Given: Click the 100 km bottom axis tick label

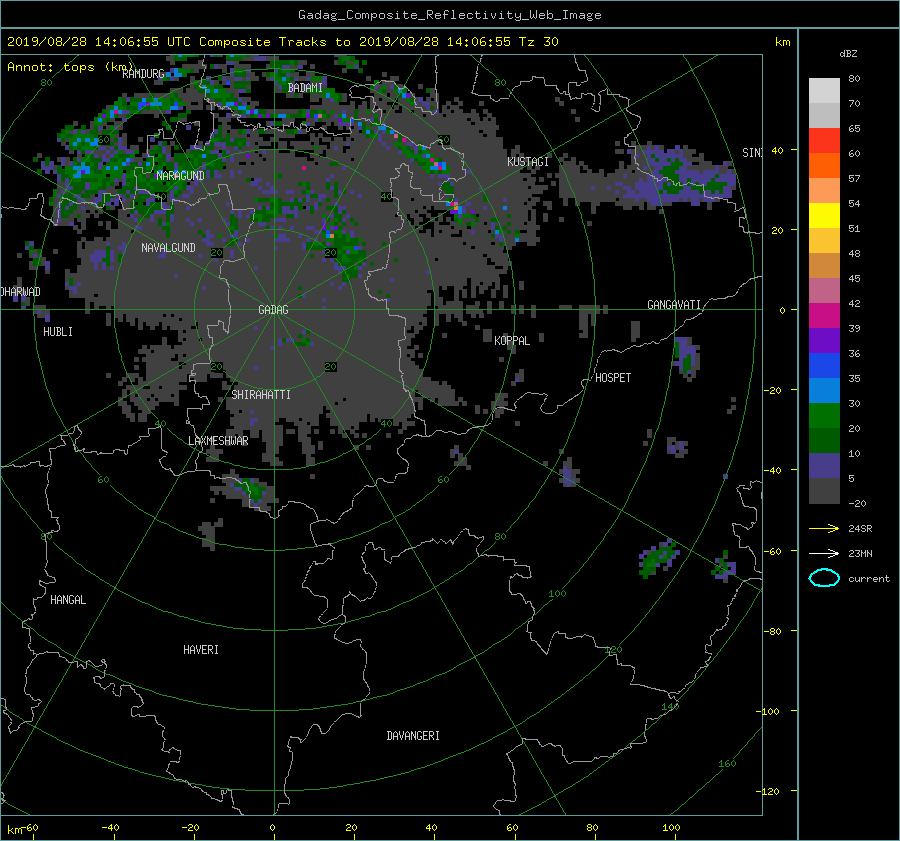Looking at the screenshot, I should coord(671,828).
